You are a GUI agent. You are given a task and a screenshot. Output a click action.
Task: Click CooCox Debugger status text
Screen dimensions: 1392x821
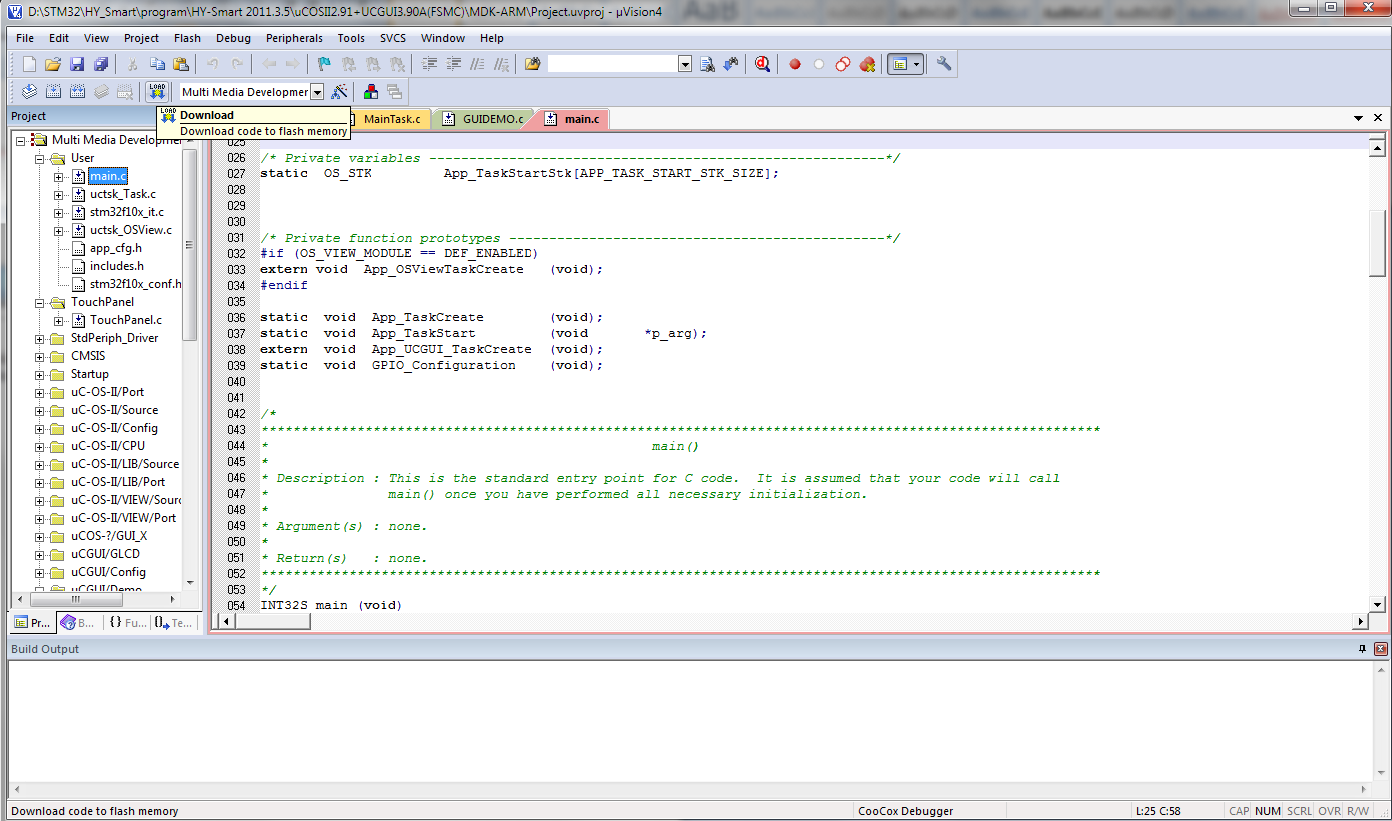(905, 811)
